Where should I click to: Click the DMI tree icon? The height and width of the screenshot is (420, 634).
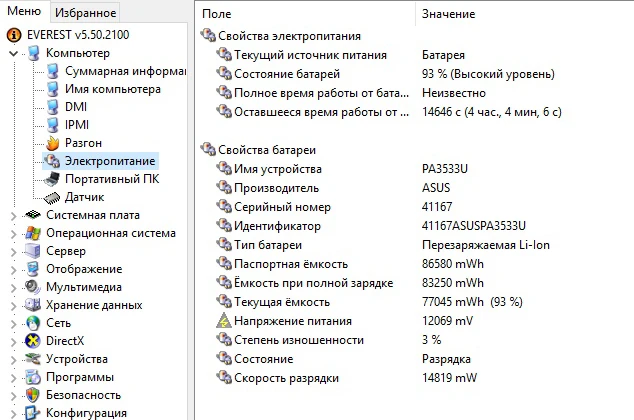[53, 107]
